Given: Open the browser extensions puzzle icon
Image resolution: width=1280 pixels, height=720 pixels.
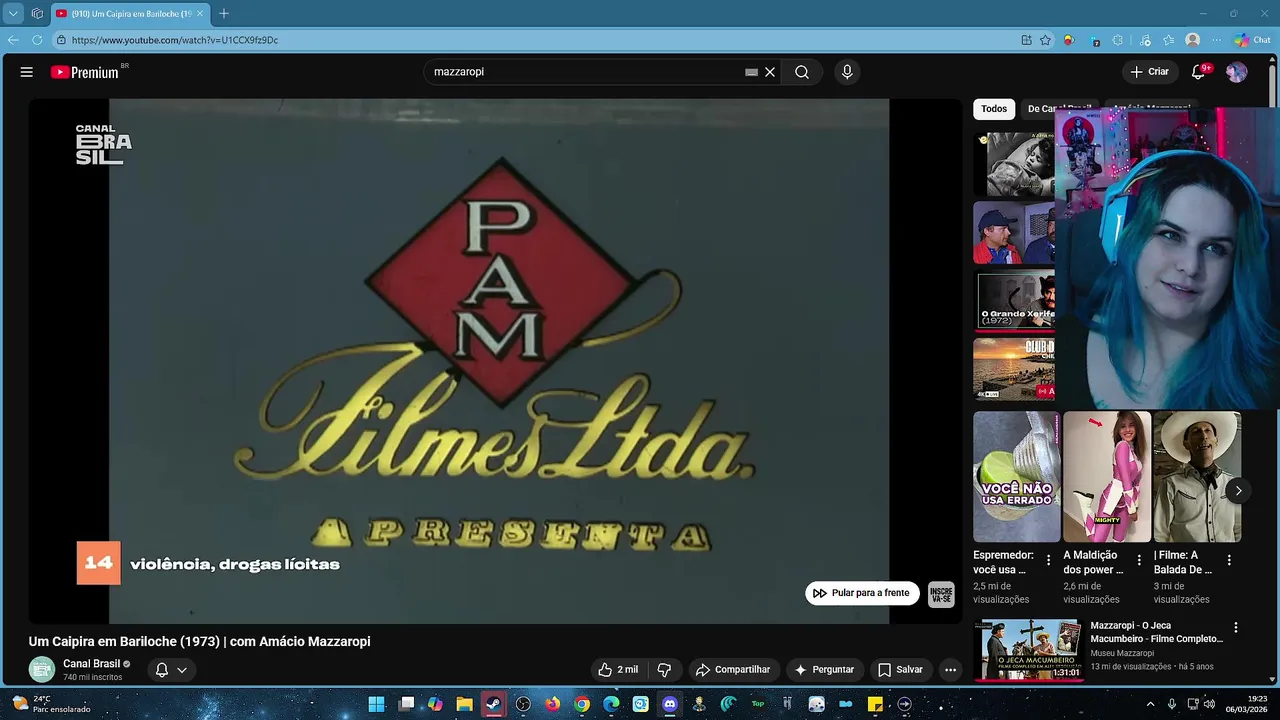Looking at the screenshot, I should coord(1118,40).
